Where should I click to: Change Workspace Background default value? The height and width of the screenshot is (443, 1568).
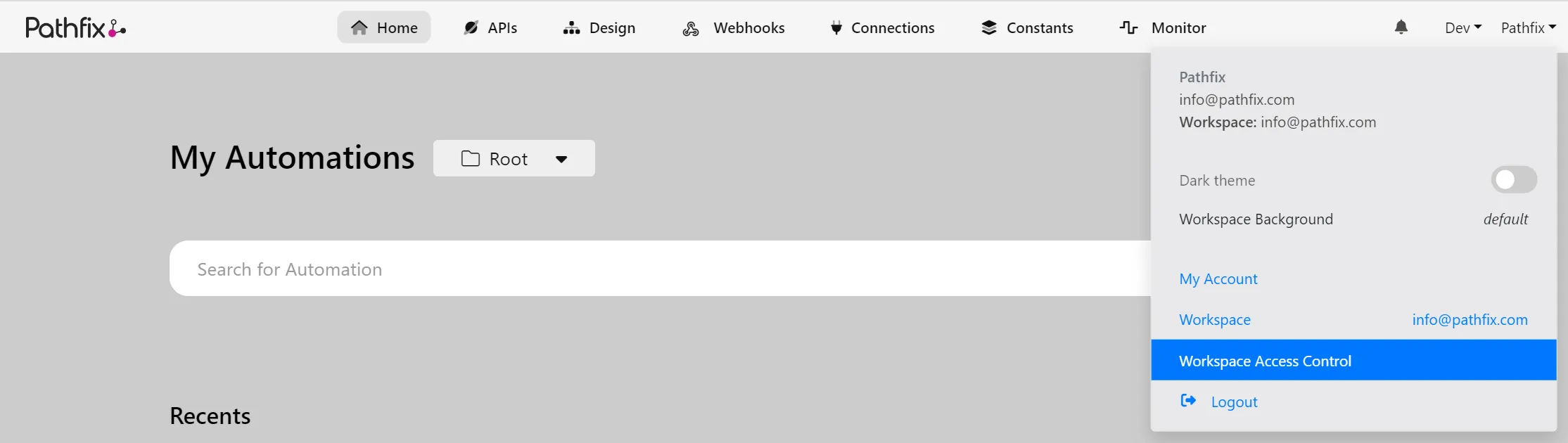pyautogui.click(x=1505, y=219)
